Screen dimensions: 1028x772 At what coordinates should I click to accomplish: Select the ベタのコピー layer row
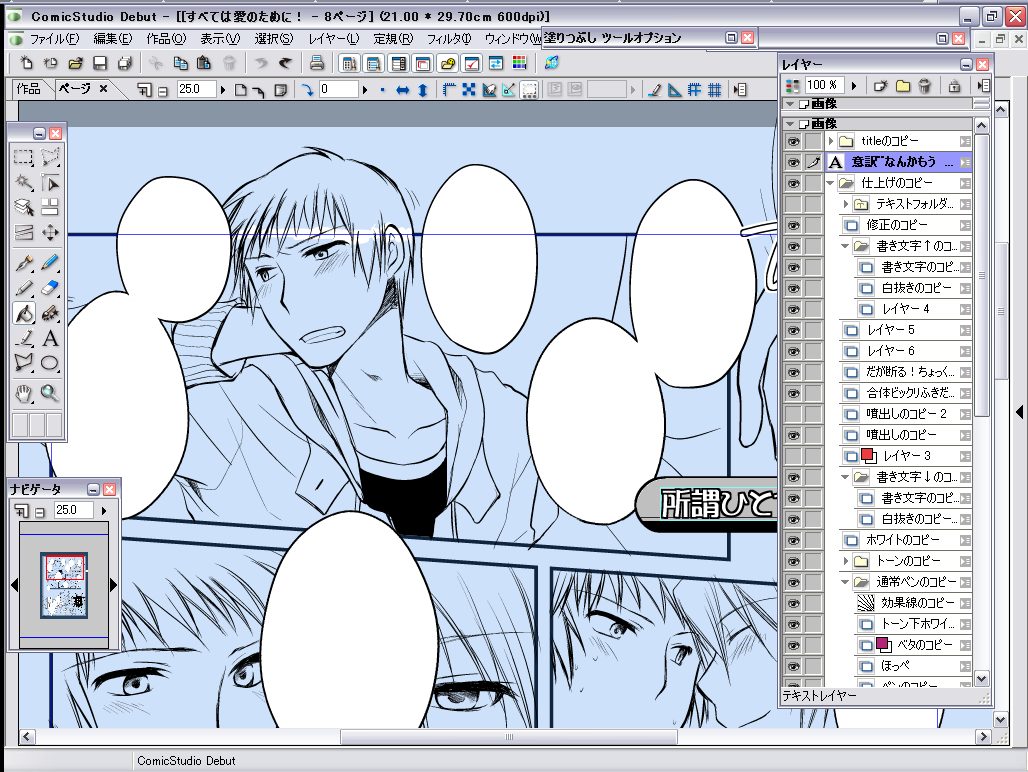(x=914, y=645)
